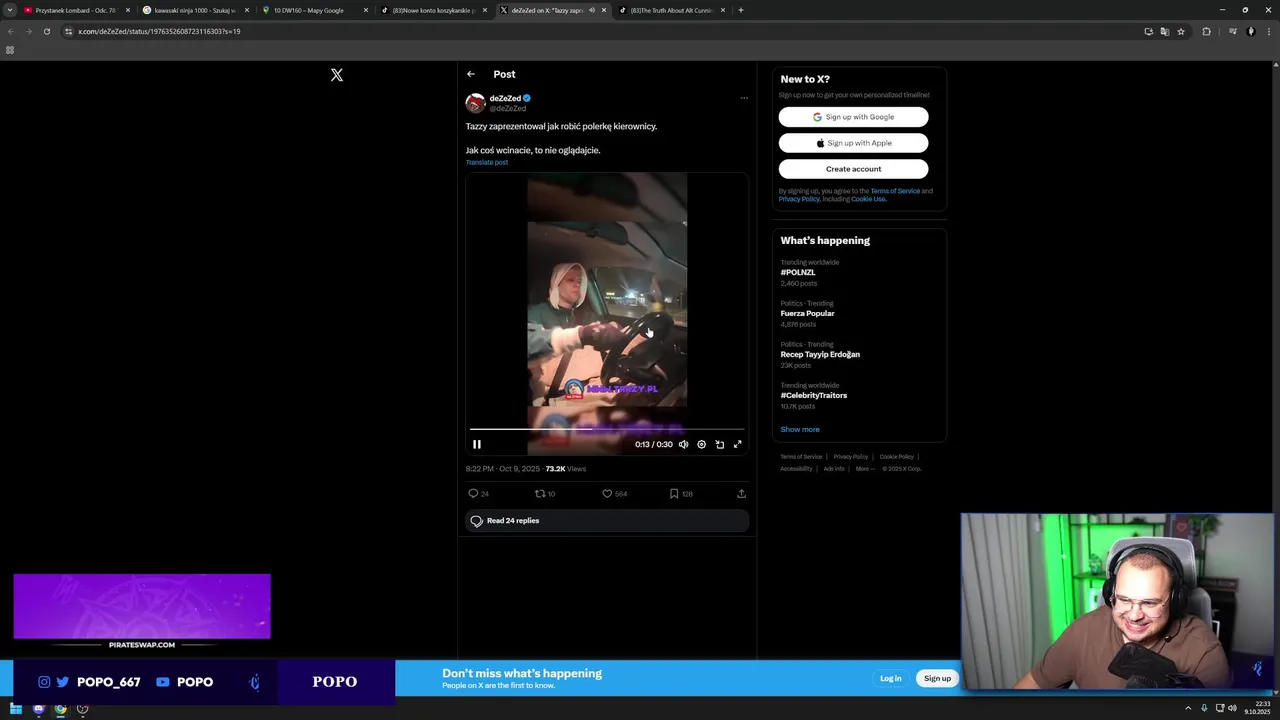This screenshot has width=1280, height=720.
Task: Open the Windows Start menu
Action: tap(16, 709)
